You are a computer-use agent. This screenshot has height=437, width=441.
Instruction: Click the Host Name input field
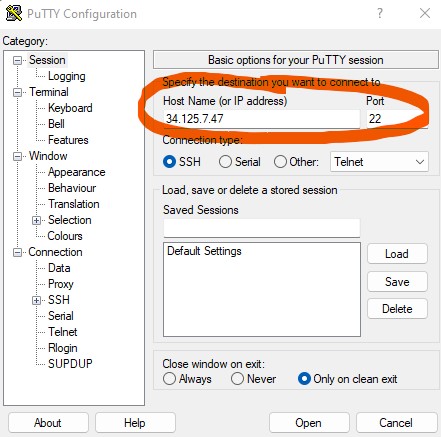[262, 119]
